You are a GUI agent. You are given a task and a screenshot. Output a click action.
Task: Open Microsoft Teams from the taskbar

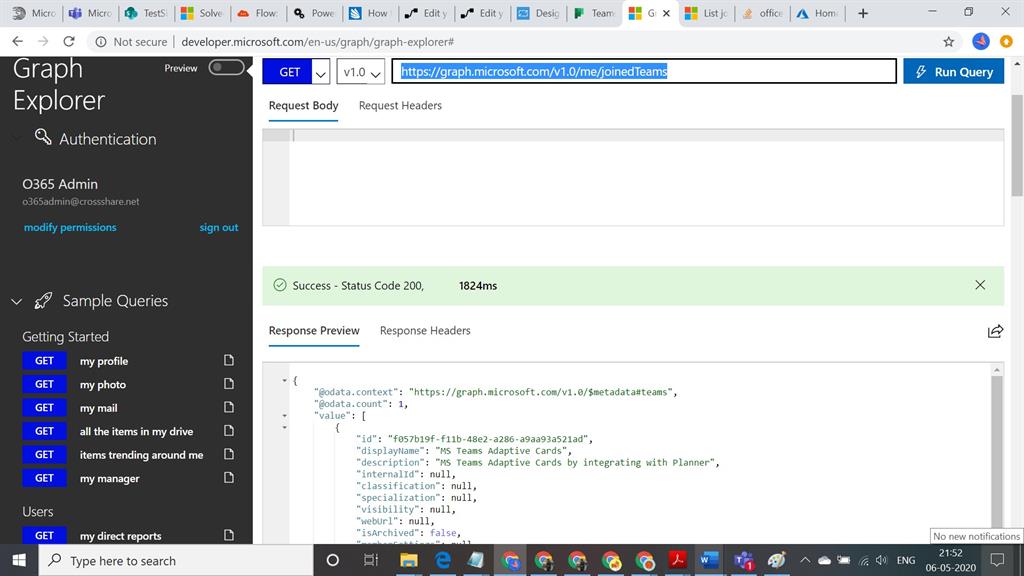(743, 560)
